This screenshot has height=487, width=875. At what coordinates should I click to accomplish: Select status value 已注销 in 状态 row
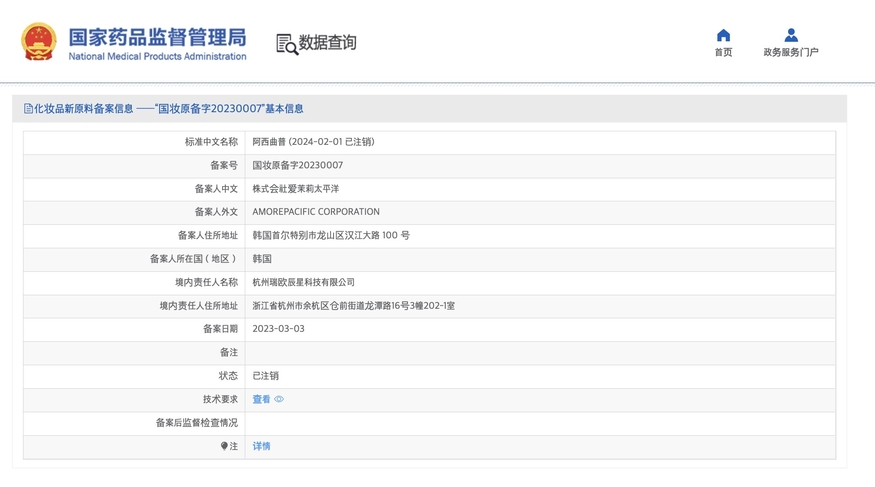pyautogui.click(x=265, y=376)
